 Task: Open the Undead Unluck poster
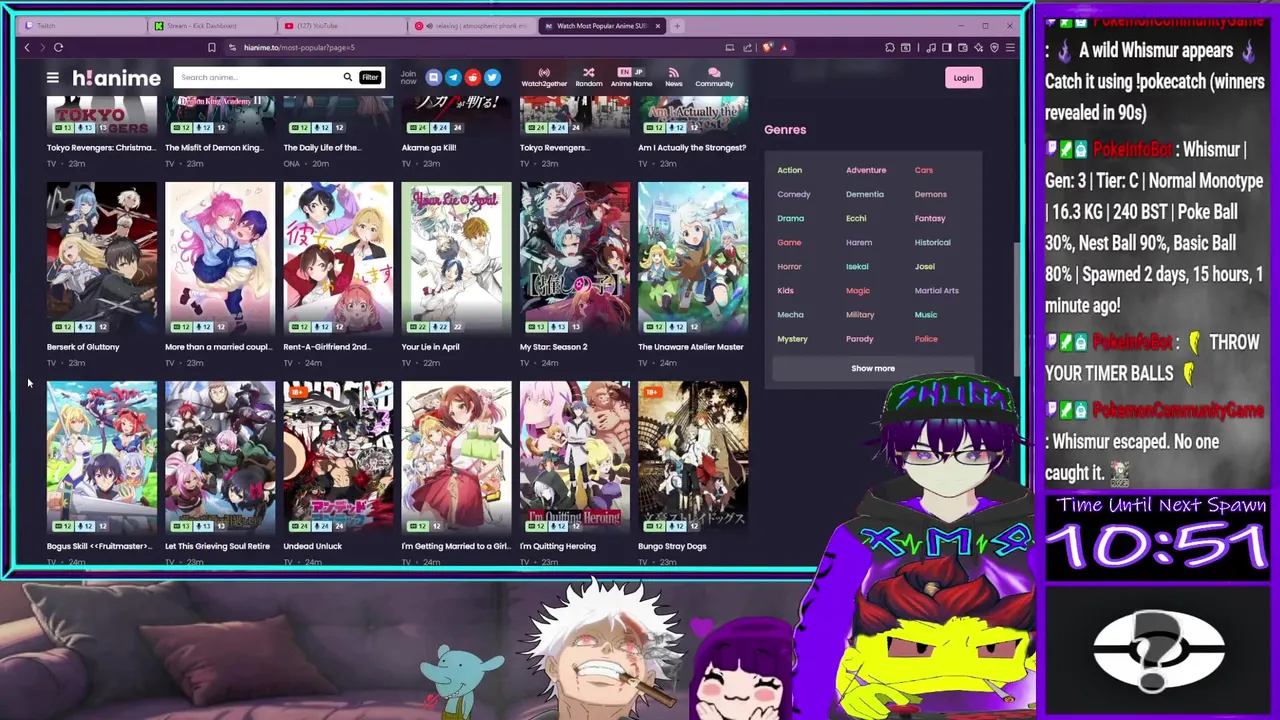click(338, 457)
